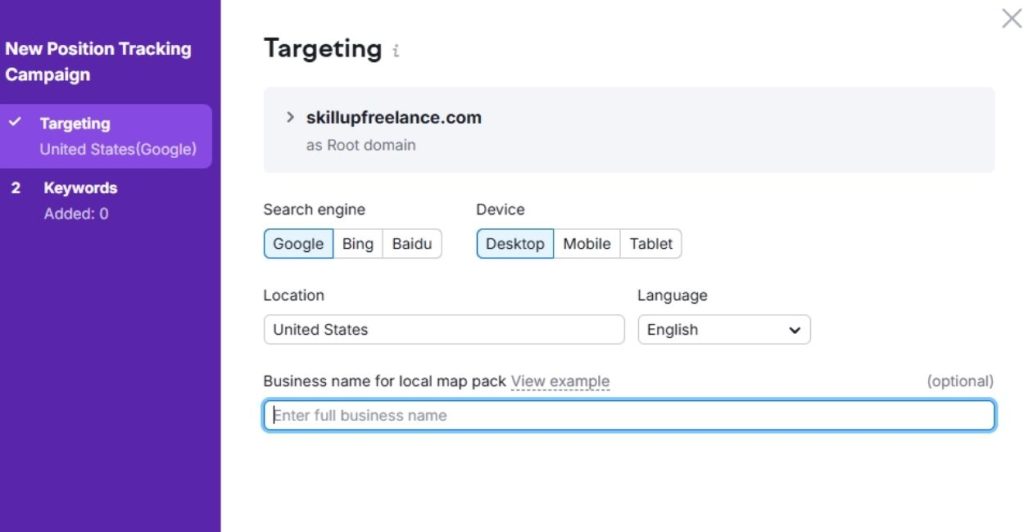This screenshot has height=532, width=1024.
Task: Click the step number 2 badge
Action: tap(16, 188)
